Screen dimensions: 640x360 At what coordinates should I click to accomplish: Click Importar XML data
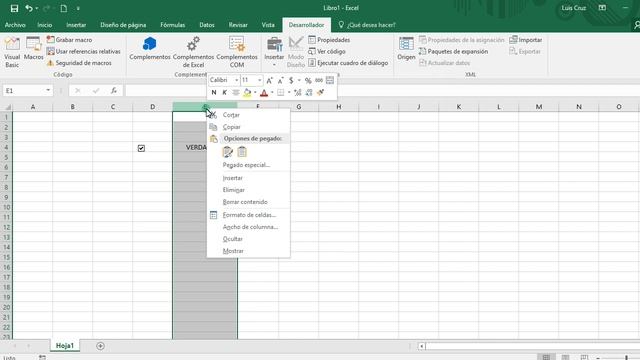[526, 40]
